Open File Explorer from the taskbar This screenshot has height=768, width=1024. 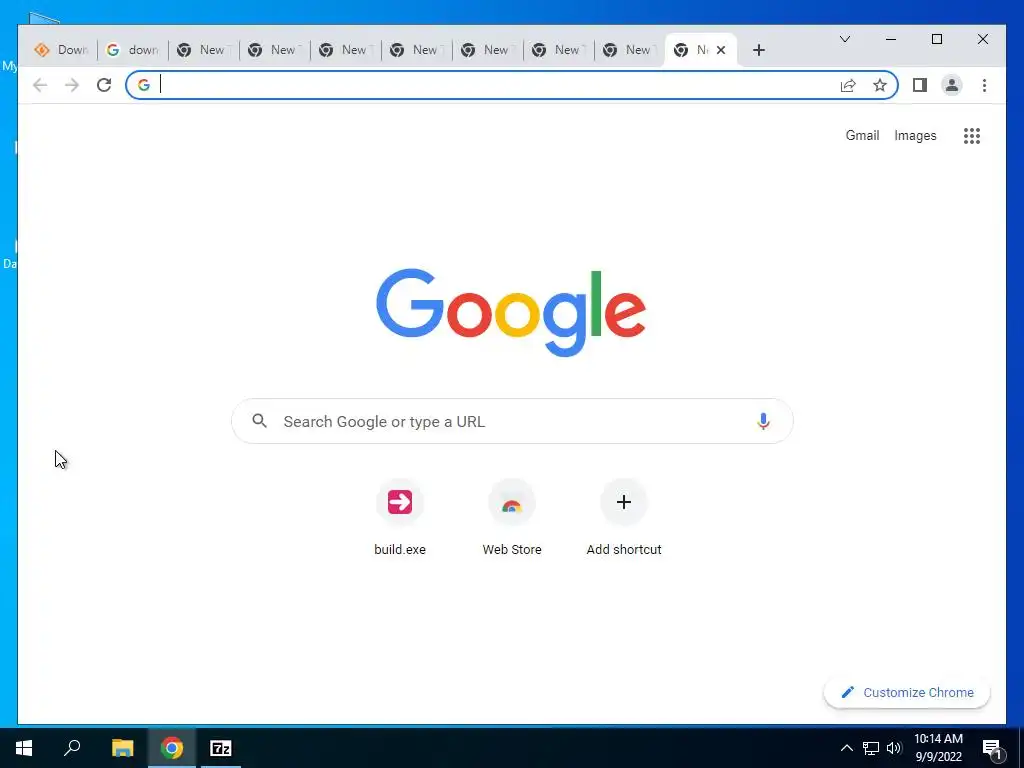tap(122, 748)
